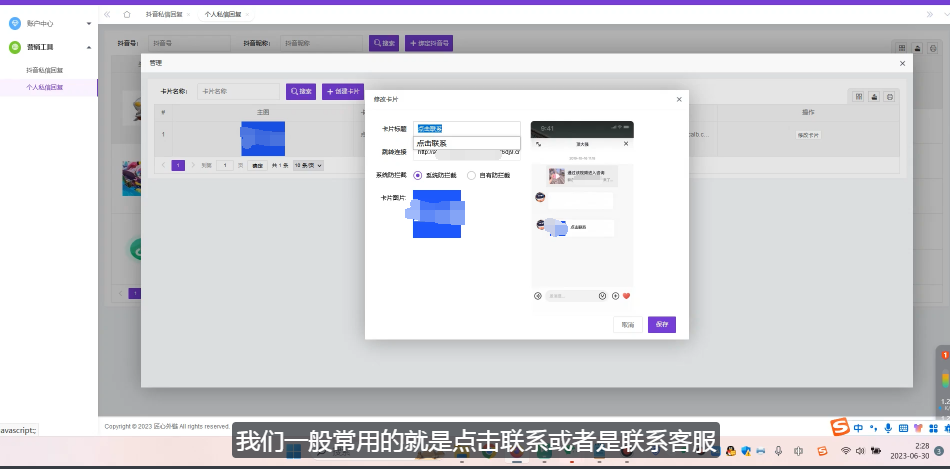Image resolution: width=950 pixels, height=469 pixels.
Task: Click the 账户中心 sidebar icon
Action: pos(15,23)
